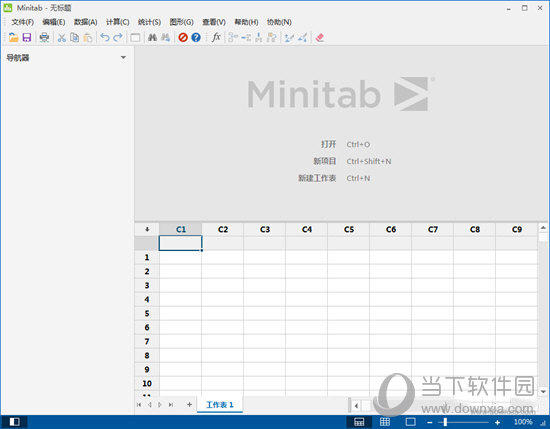Open the fx formula assignment icon
This screenshot has width=550, height=429.
[x=216, y=37]
